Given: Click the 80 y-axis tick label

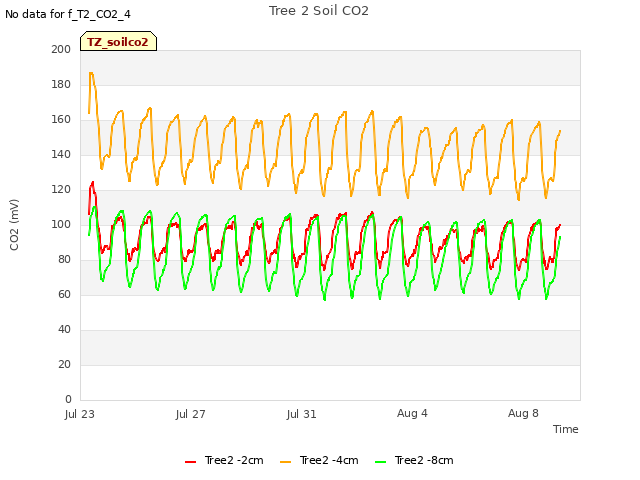Looking at the screenshot, I should (64, 260).
